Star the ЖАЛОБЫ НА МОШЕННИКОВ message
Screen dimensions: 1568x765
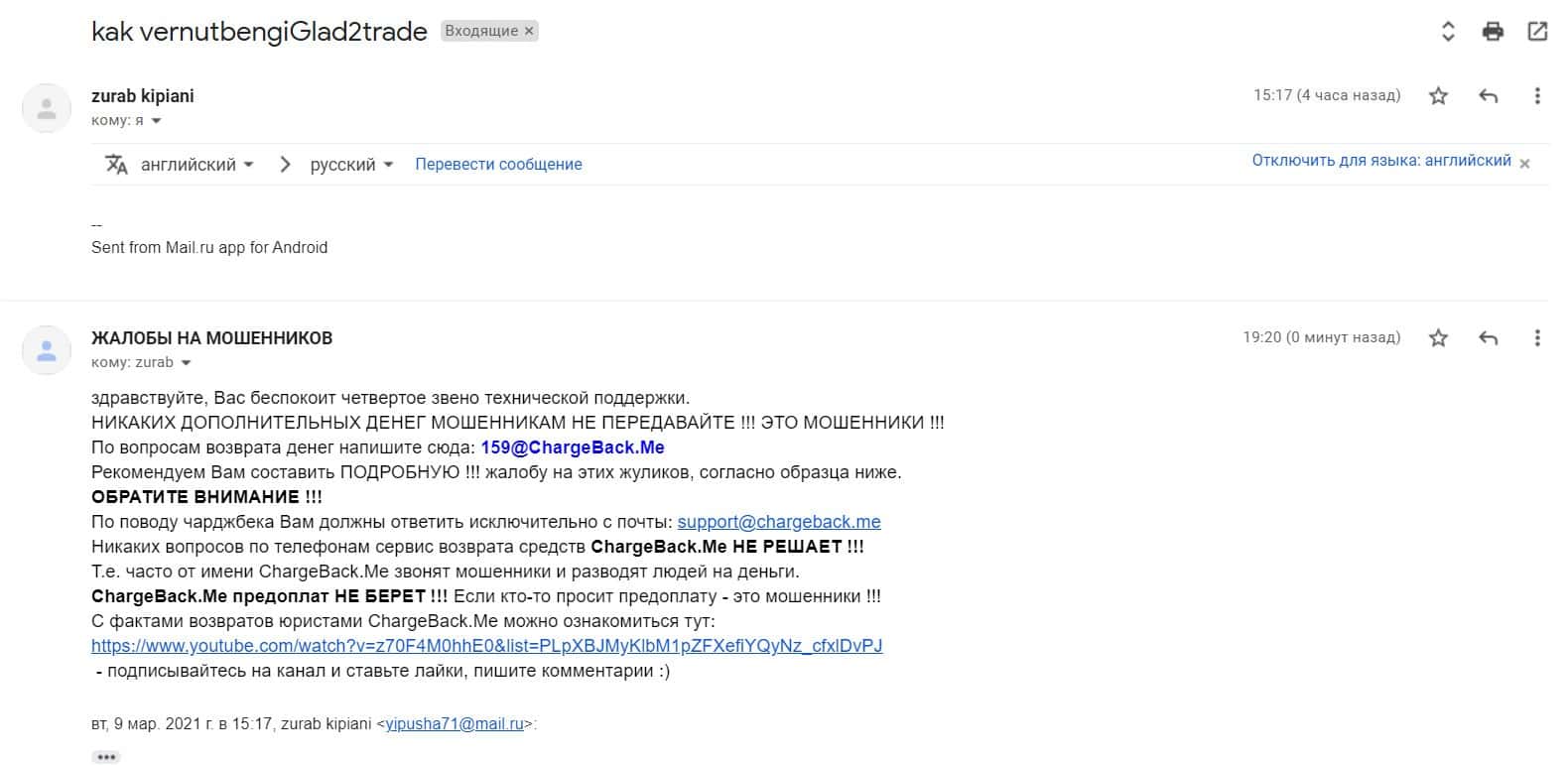point(1438,338)
